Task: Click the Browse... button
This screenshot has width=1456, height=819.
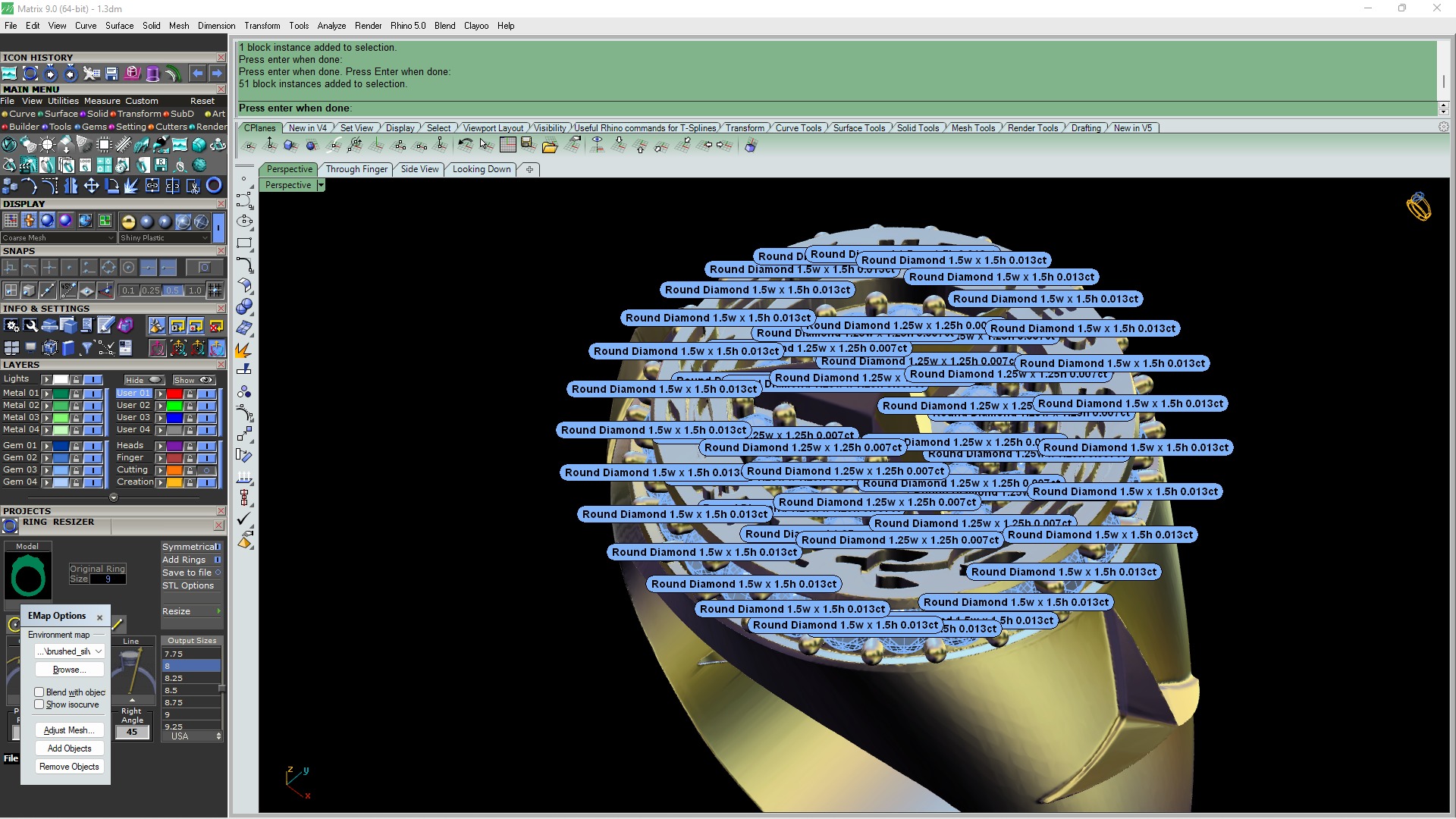Action: point(69,670)
